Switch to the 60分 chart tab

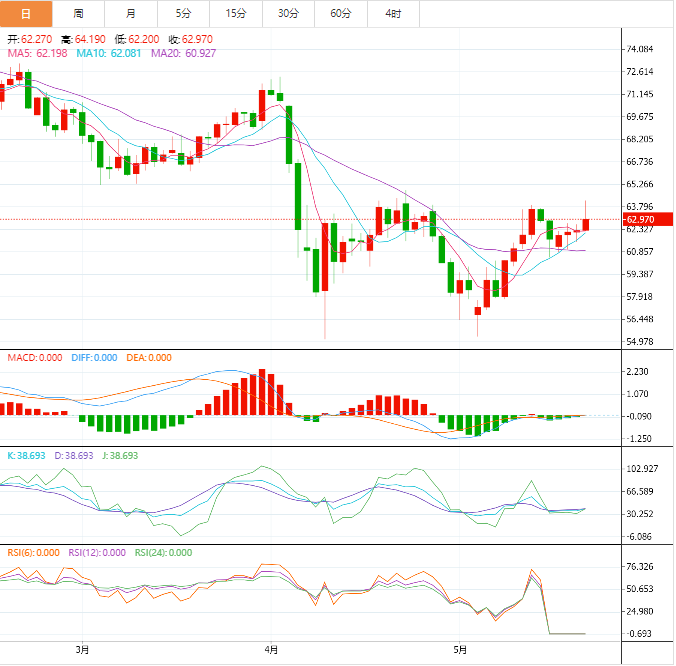(x=341, y=13)
